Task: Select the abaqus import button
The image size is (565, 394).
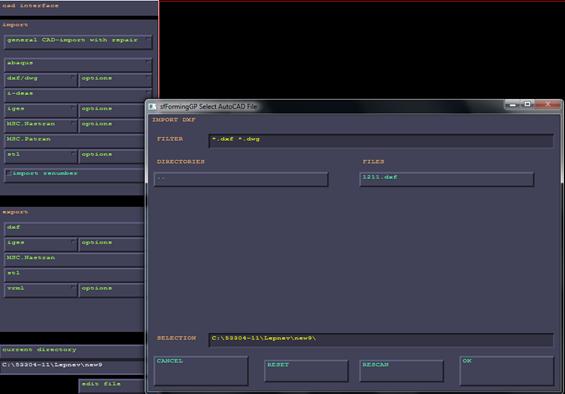Action: tap(78, 65)
